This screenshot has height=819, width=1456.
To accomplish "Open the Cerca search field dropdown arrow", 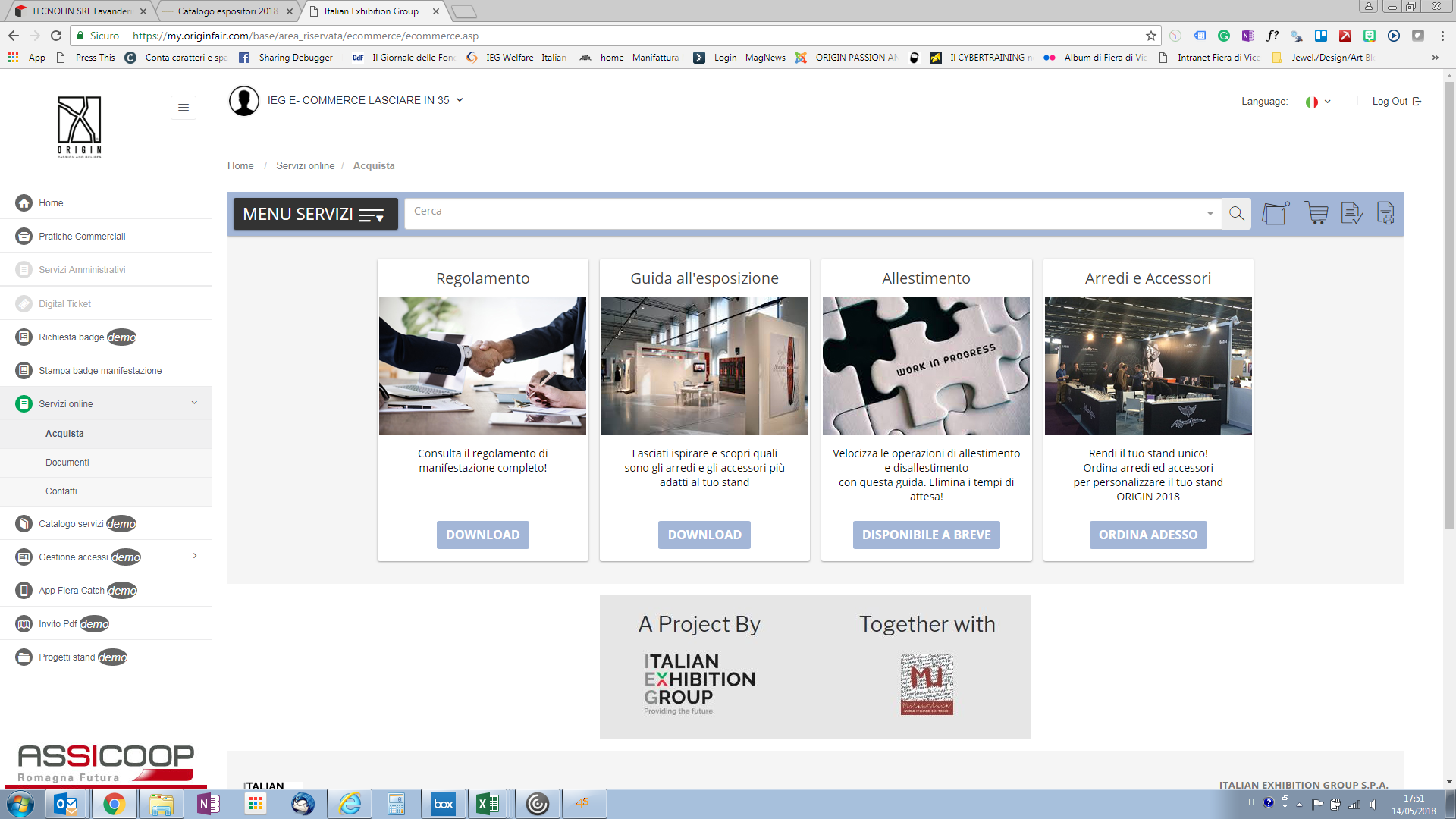I will pyautogui.click(x=1210, y=214).
